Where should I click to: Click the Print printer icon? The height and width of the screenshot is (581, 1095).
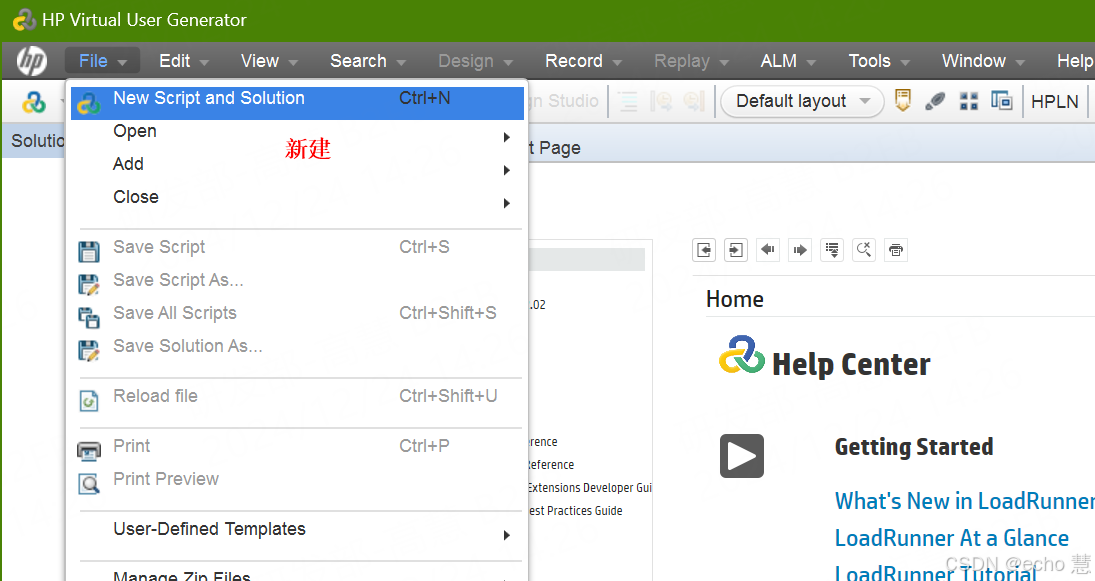click(x=89, y=451)
